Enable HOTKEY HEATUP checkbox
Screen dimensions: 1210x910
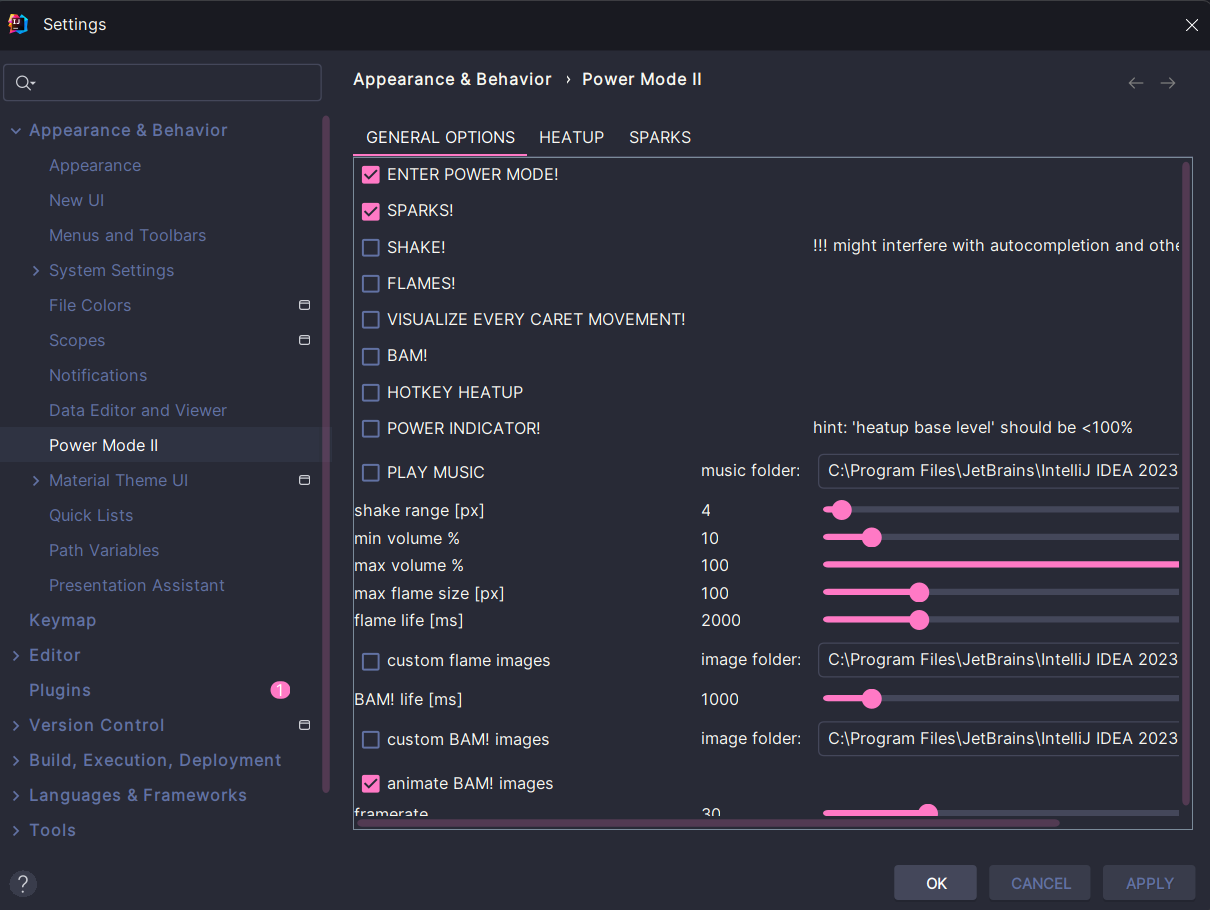point(371,393)
